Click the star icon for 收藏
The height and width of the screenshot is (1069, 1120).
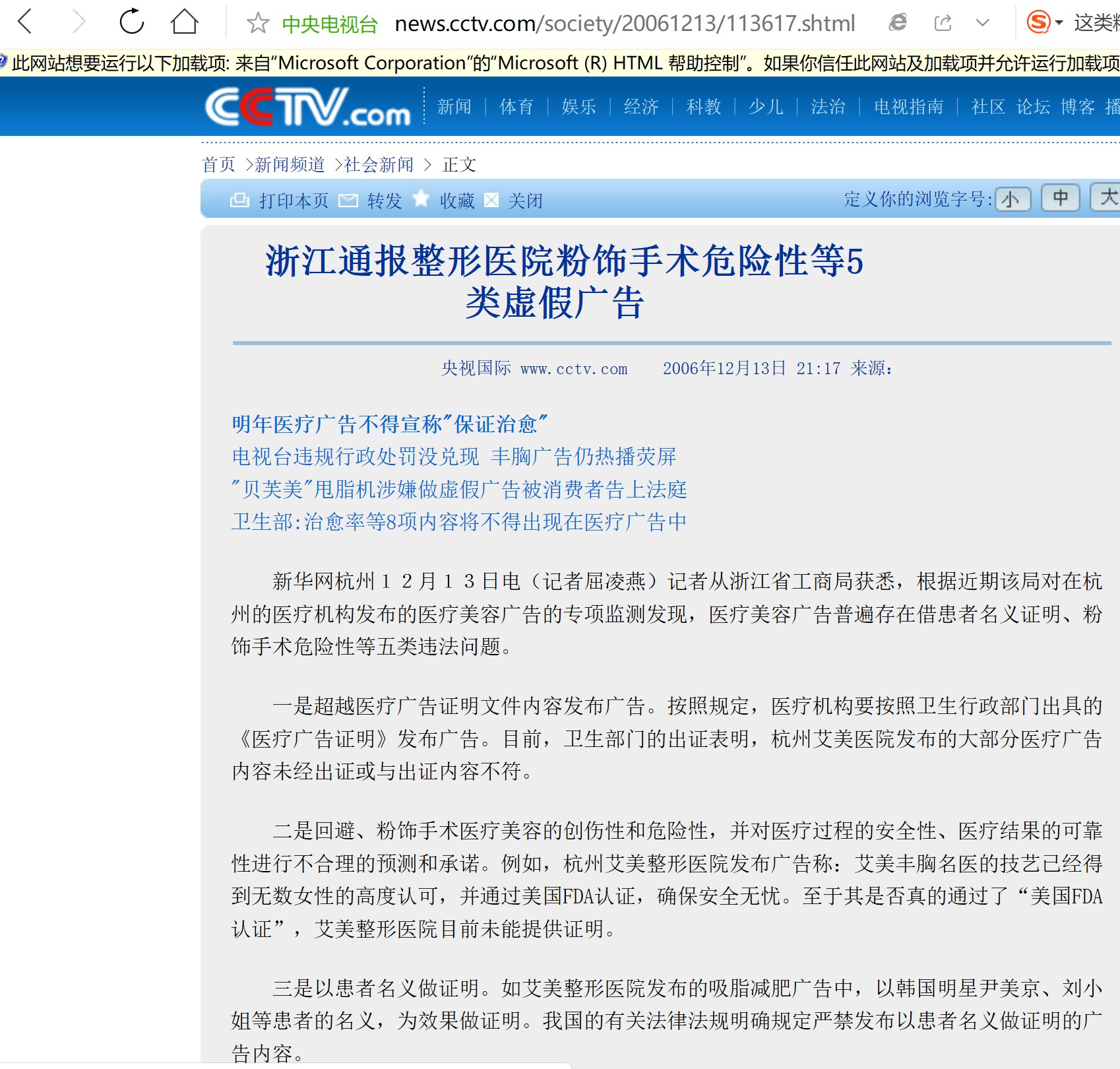(421, 199)
